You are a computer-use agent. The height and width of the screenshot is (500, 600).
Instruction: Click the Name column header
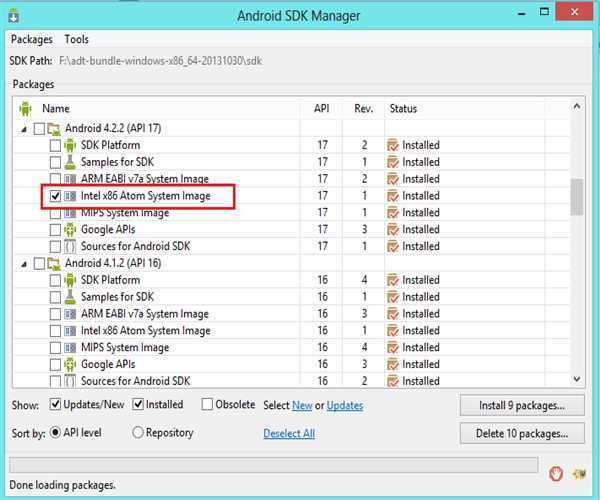click(56, 109)
